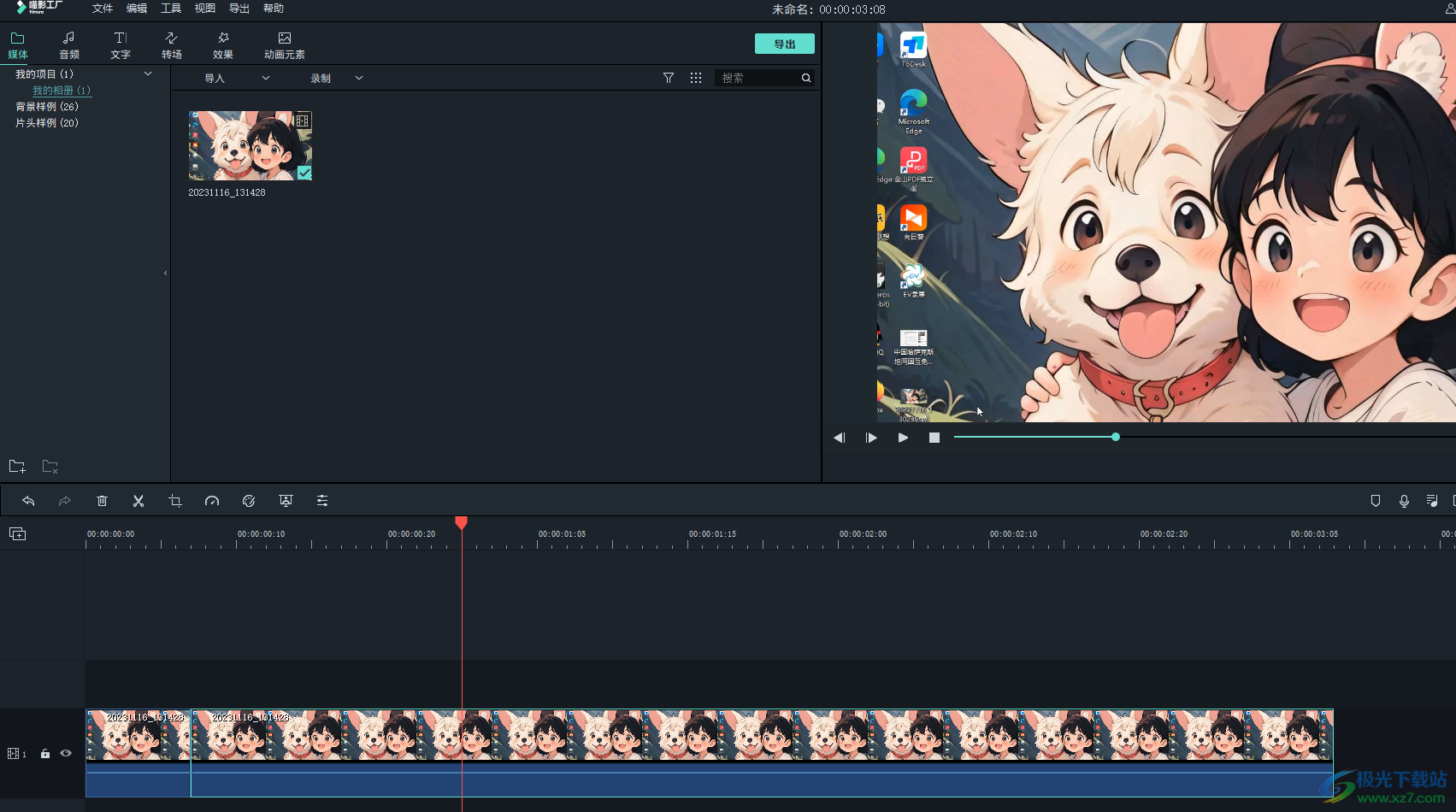
Task: Select the 20231116_131428 media thumbnail
Action: 251,145
